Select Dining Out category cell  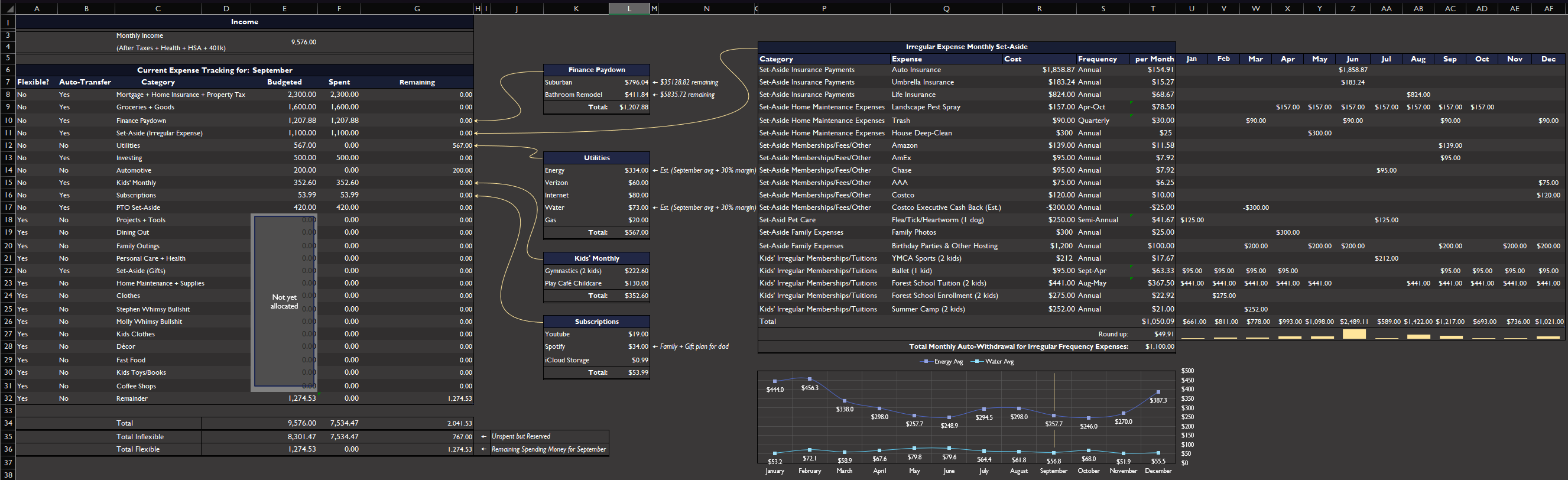133,233
